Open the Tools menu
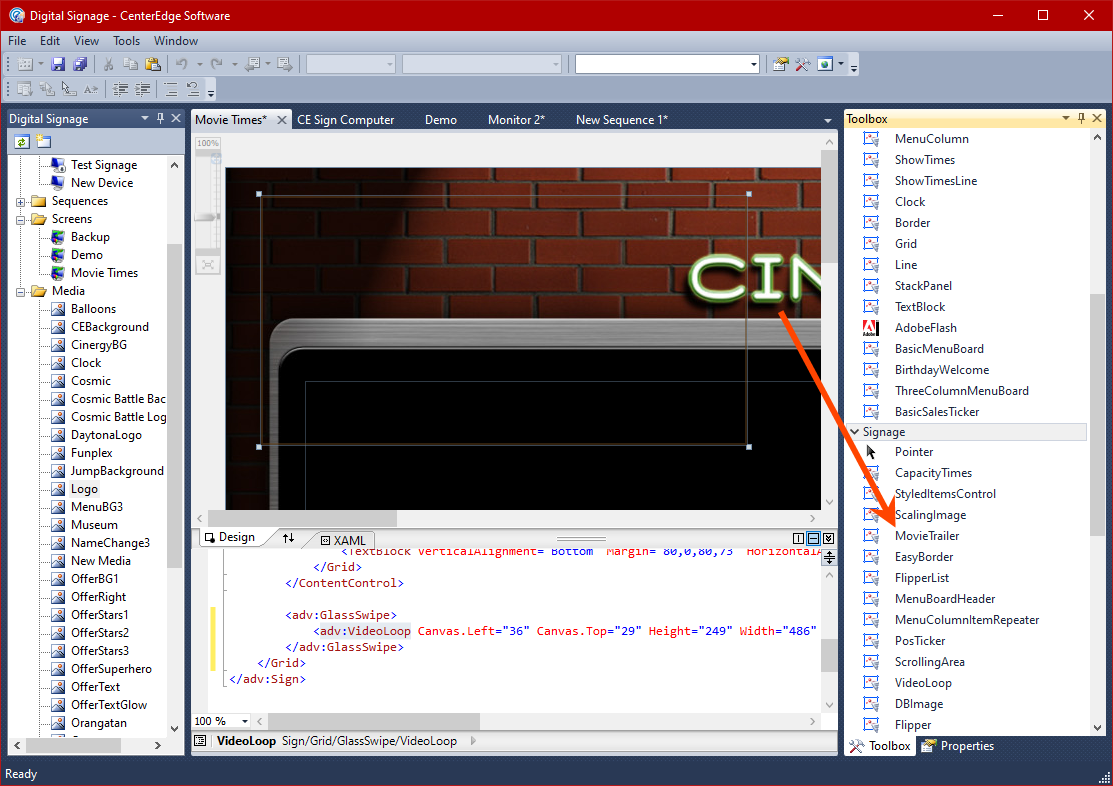 click(x=126, y=41)
